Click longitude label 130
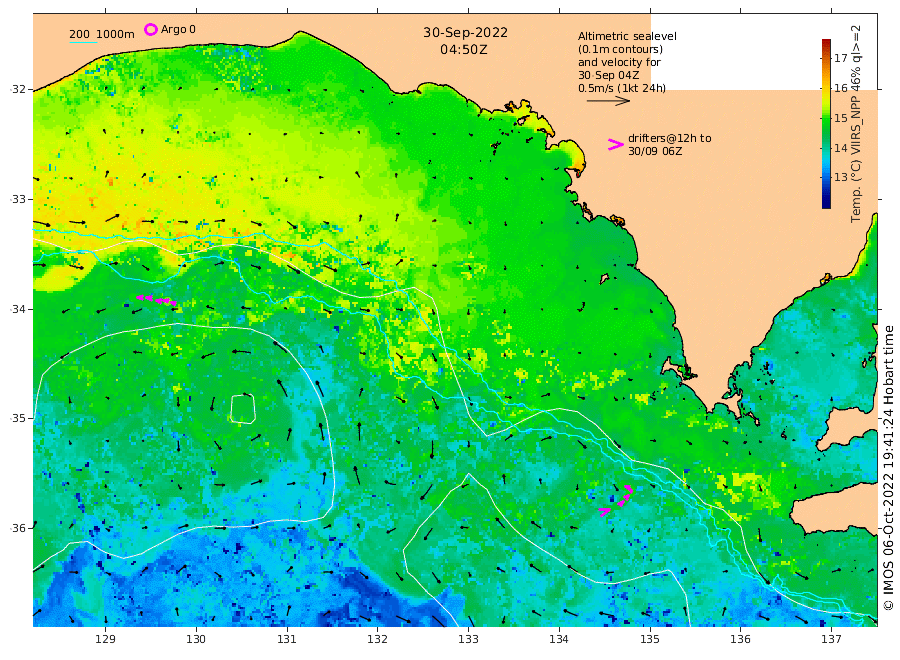This screenshot has width=900, height=660. coord(196,639)
